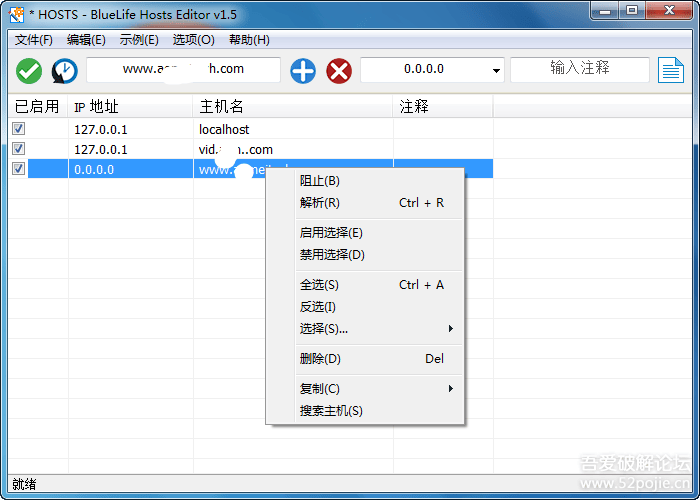This screenshot has height=500, width=700.
Task: Disable the selected 0.0.0.0 entry checkbox
Action: tap(19, 169)
